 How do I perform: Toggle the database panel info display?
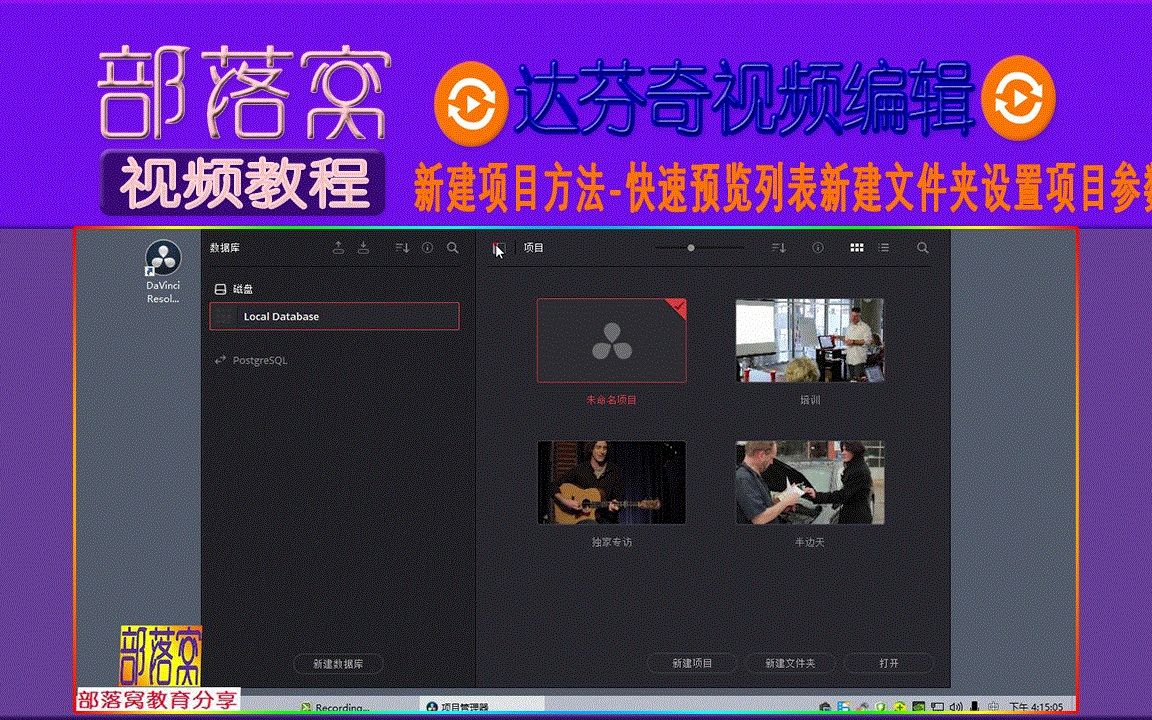(427, 247)
